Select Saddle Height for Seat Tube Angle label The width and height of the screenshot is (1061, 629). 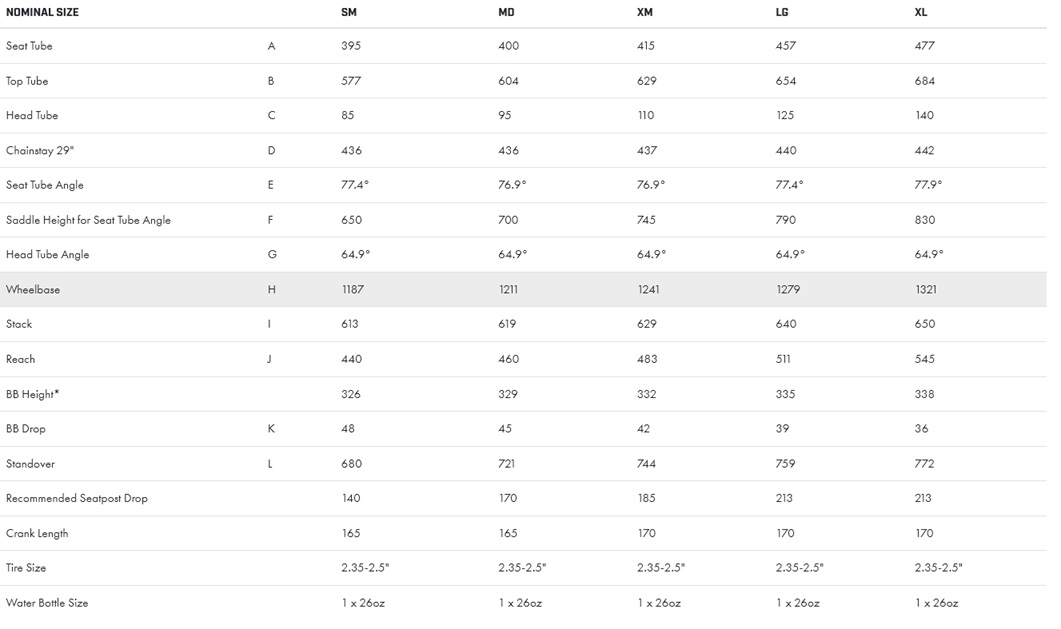[x=88, y=220]
